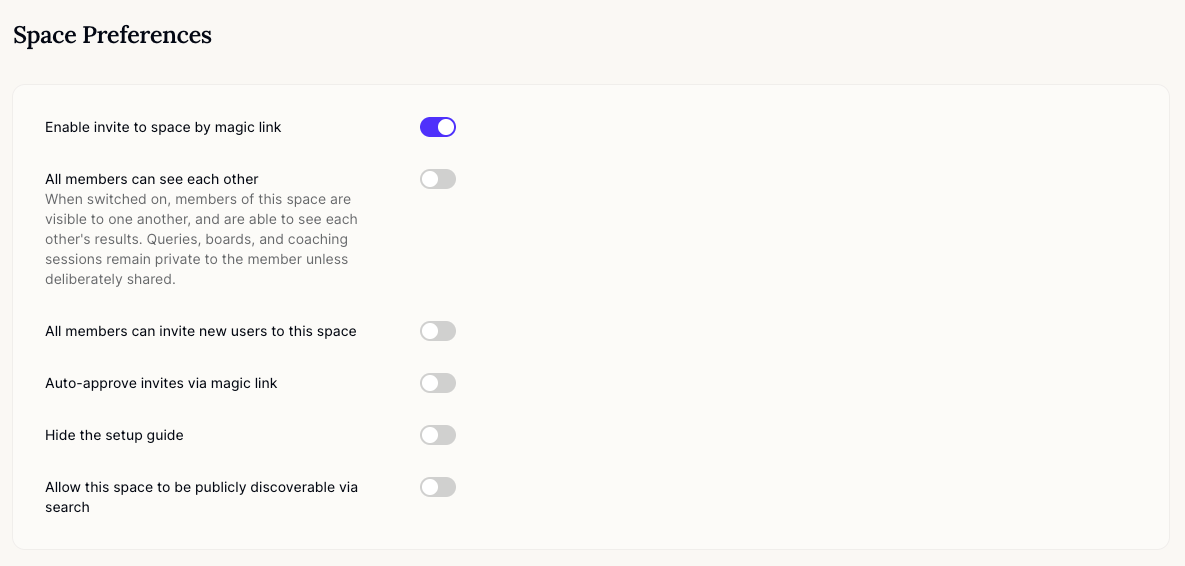Enable publicly discoverable via search toggle

(438, 487)
